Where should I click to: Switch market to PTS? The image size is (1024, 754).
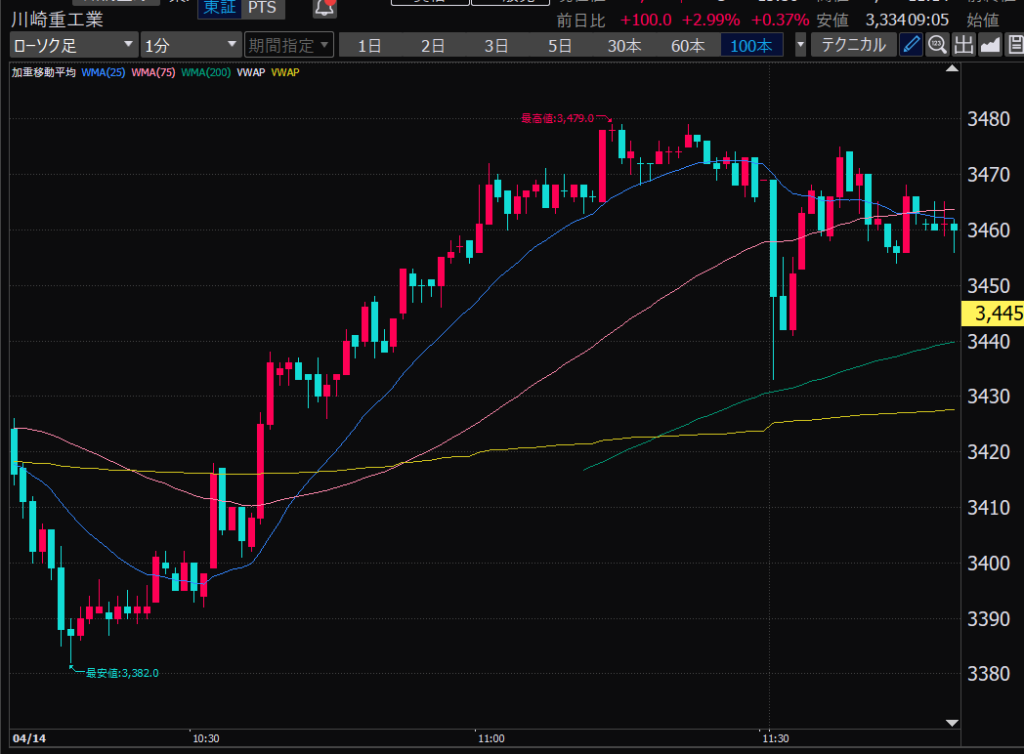(x=264, y=9)
